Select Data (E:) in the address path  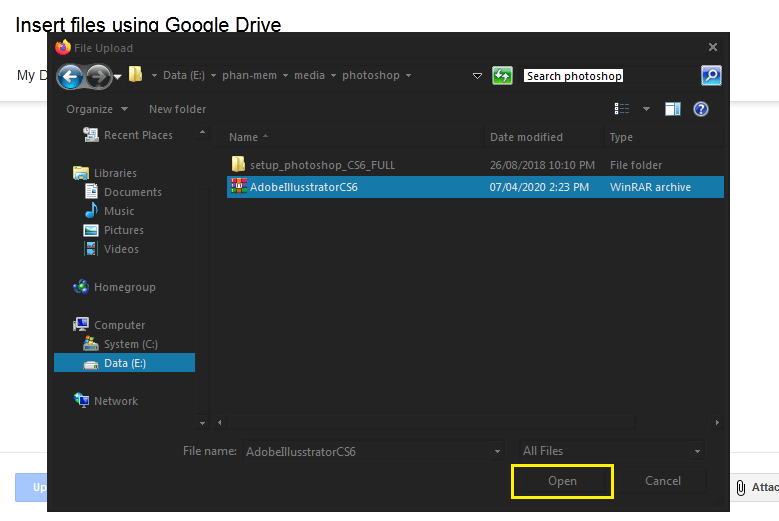(x=184, y=75)
